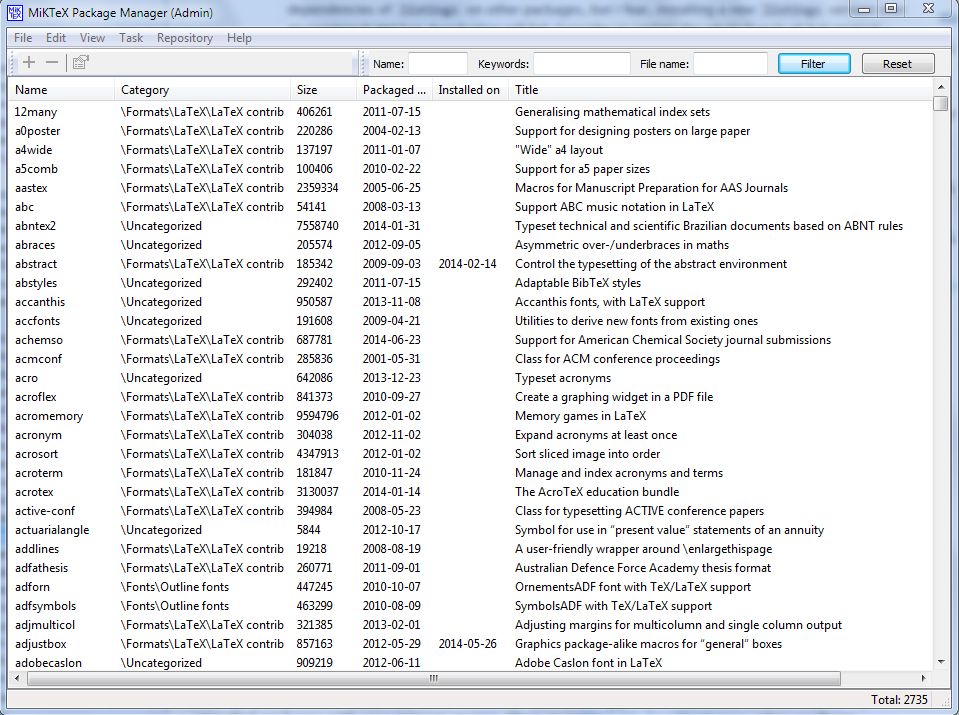Open the File menu
Image resolution: width=959 pixels, height=715 pixels.
tap(23, 38)
